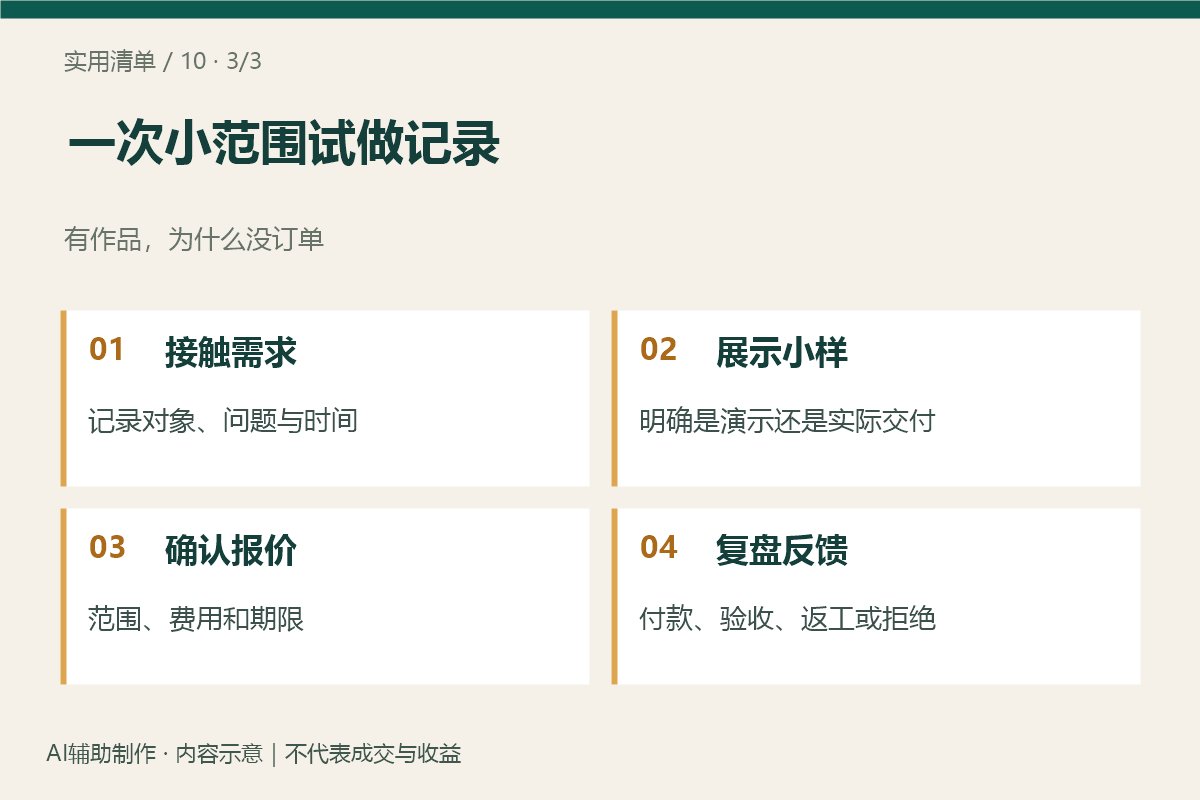Select the heading 展示小样
Screen dimensions: 1200x800
tap(782, 353)
